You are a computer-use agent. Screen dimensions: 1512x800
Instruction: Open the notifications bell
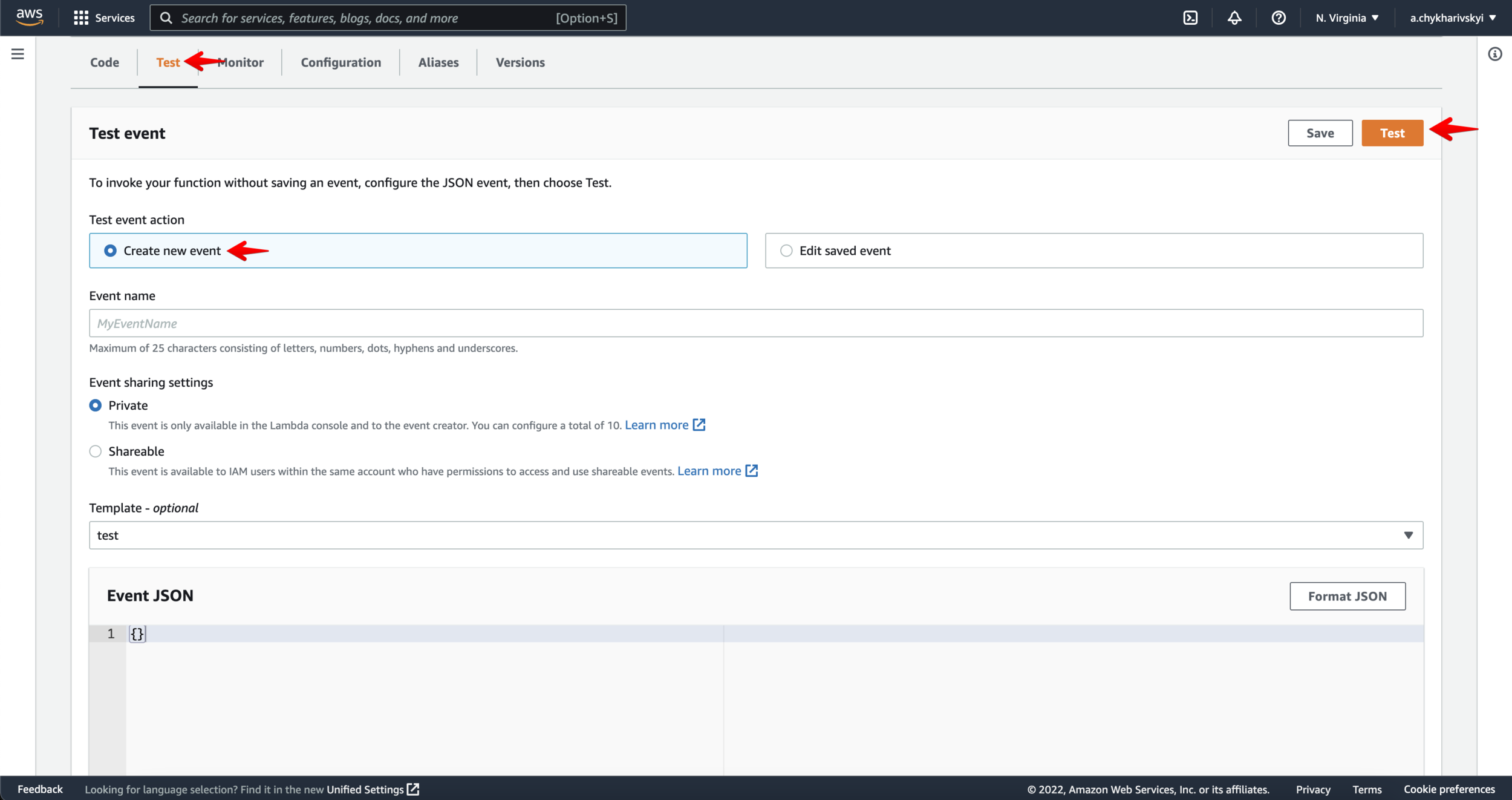1234,18
